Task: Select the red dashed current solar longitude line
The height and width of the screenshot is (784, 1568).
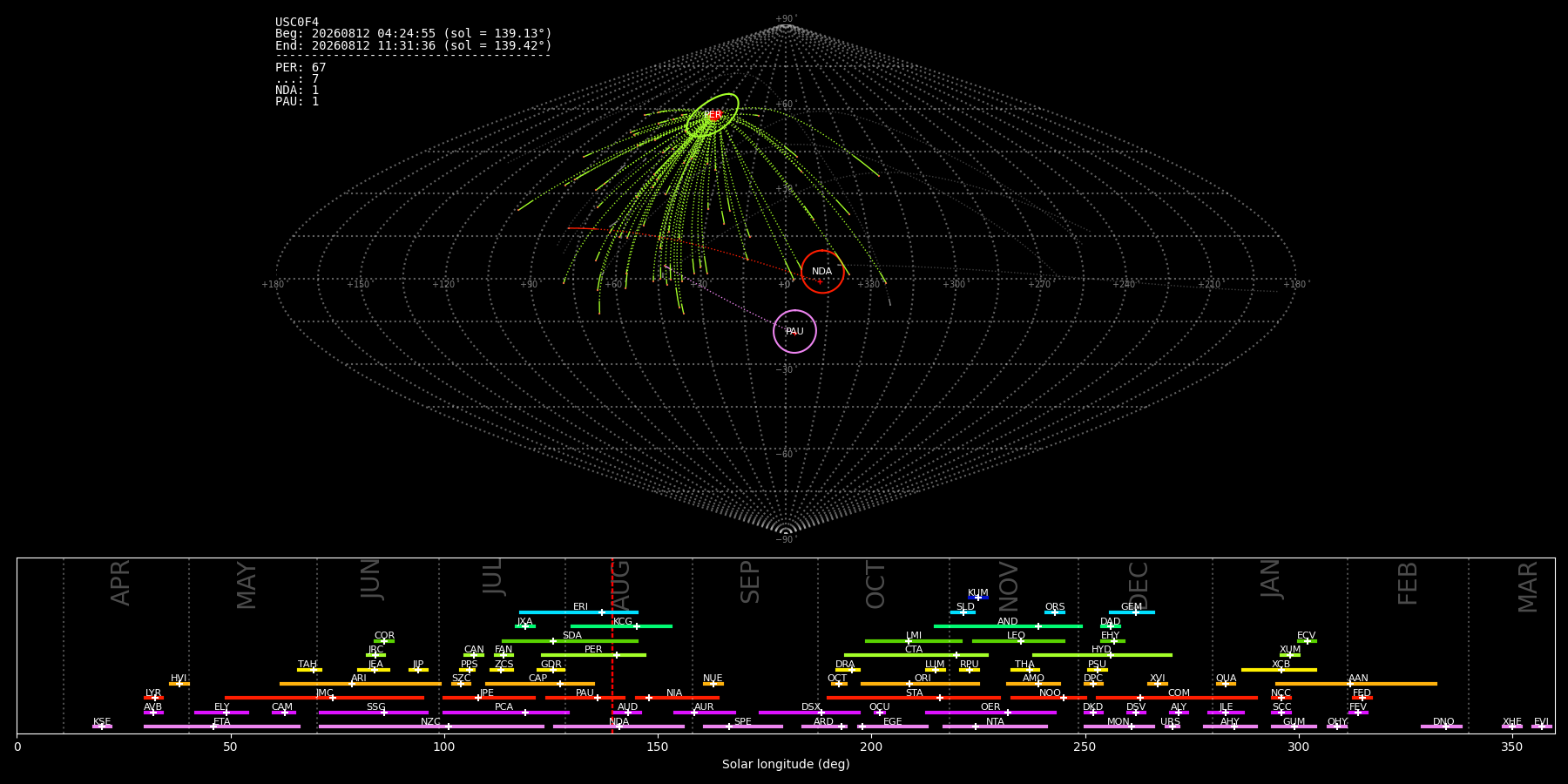Action: pos(612,645)
